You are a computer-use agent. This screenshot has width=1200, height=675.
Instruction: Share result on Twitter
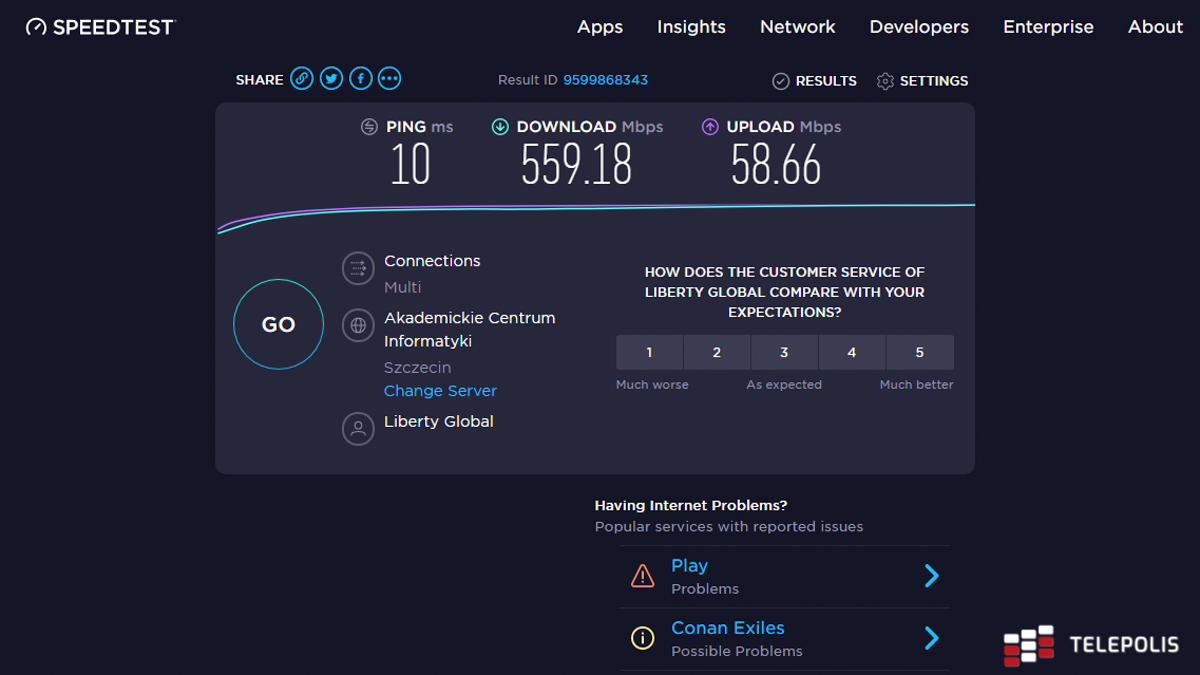coord(331,79)
